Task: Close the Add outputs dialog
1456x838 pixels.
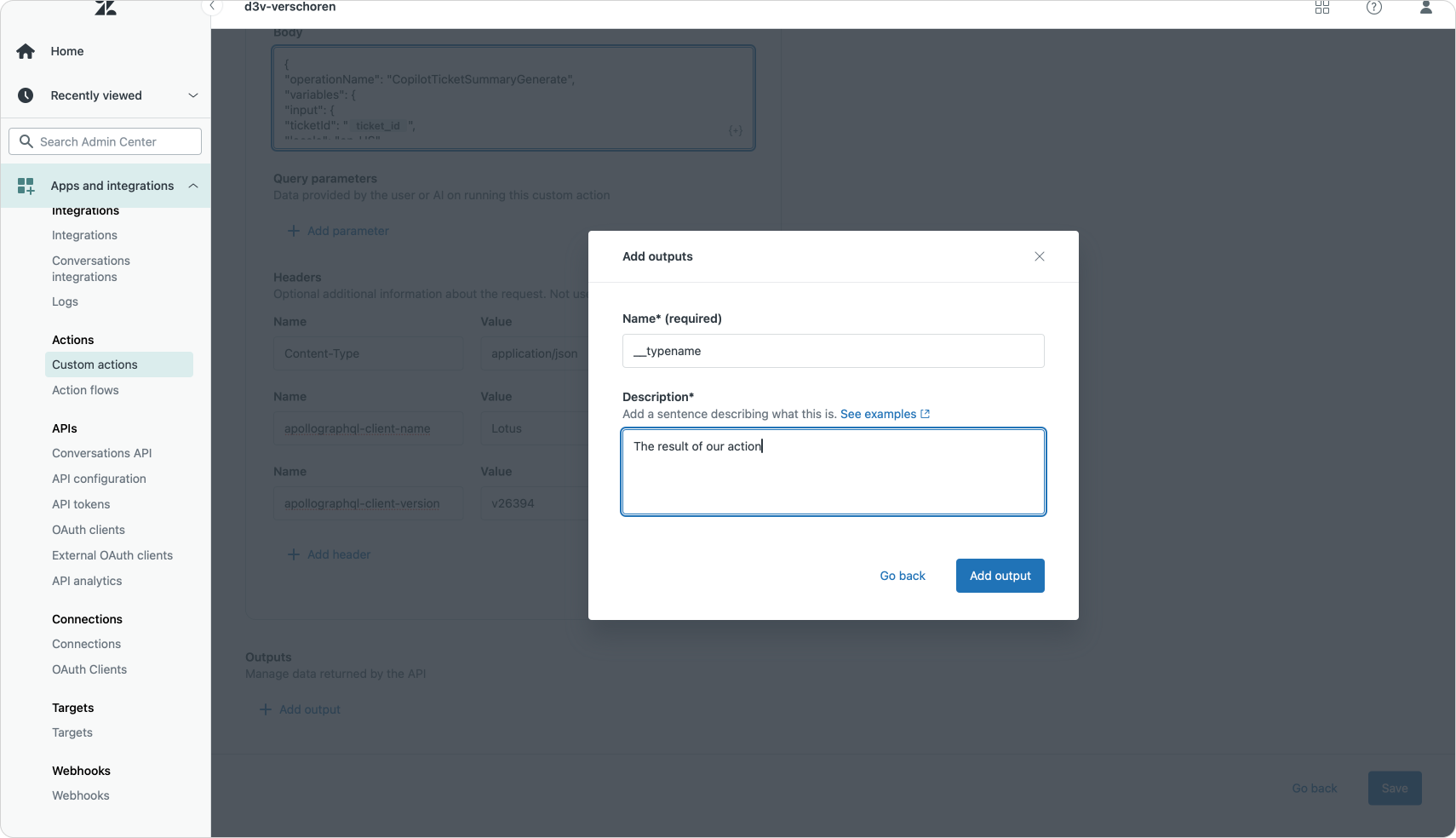Action: coord(1039,256)
